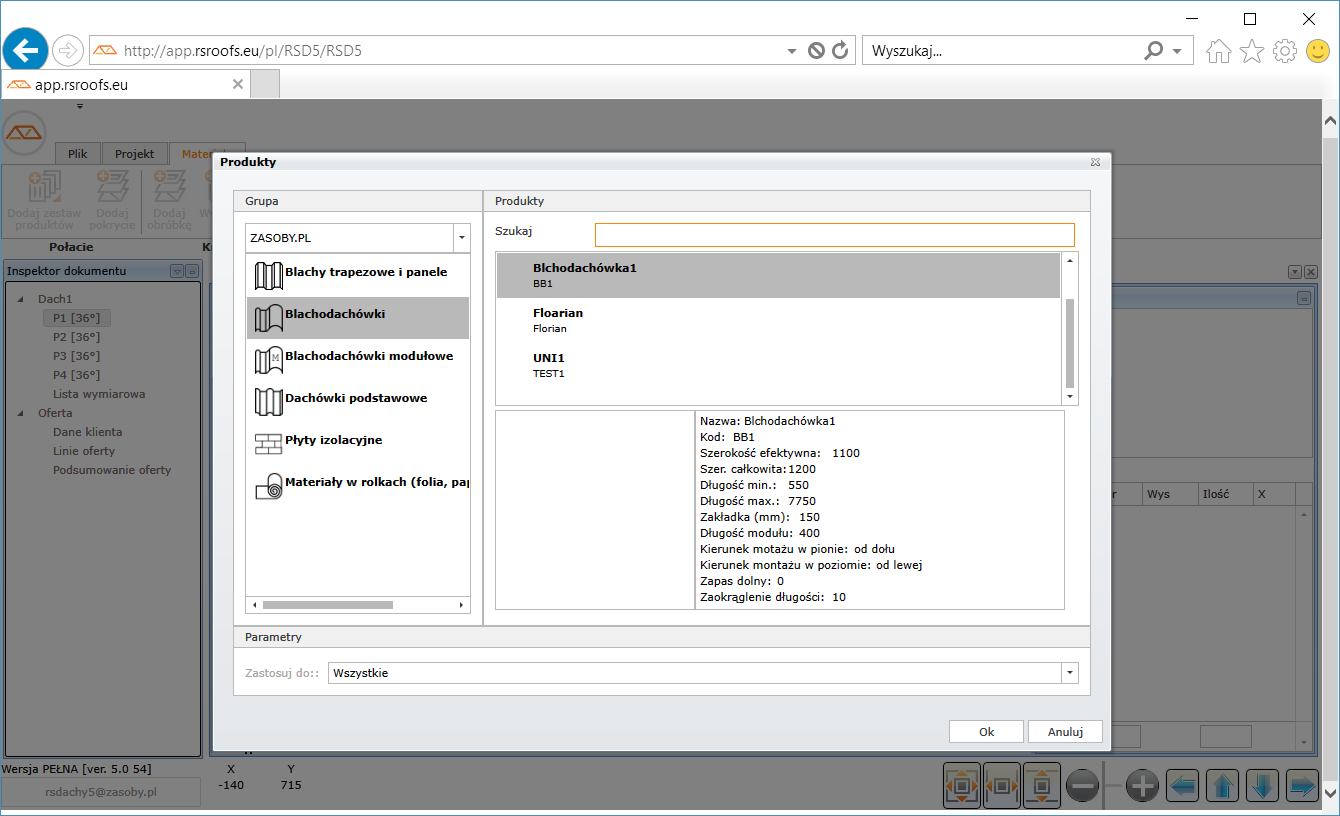1340x816 pixels.
Task: Click the group list horizontal scrollbar
Action: 327,605
